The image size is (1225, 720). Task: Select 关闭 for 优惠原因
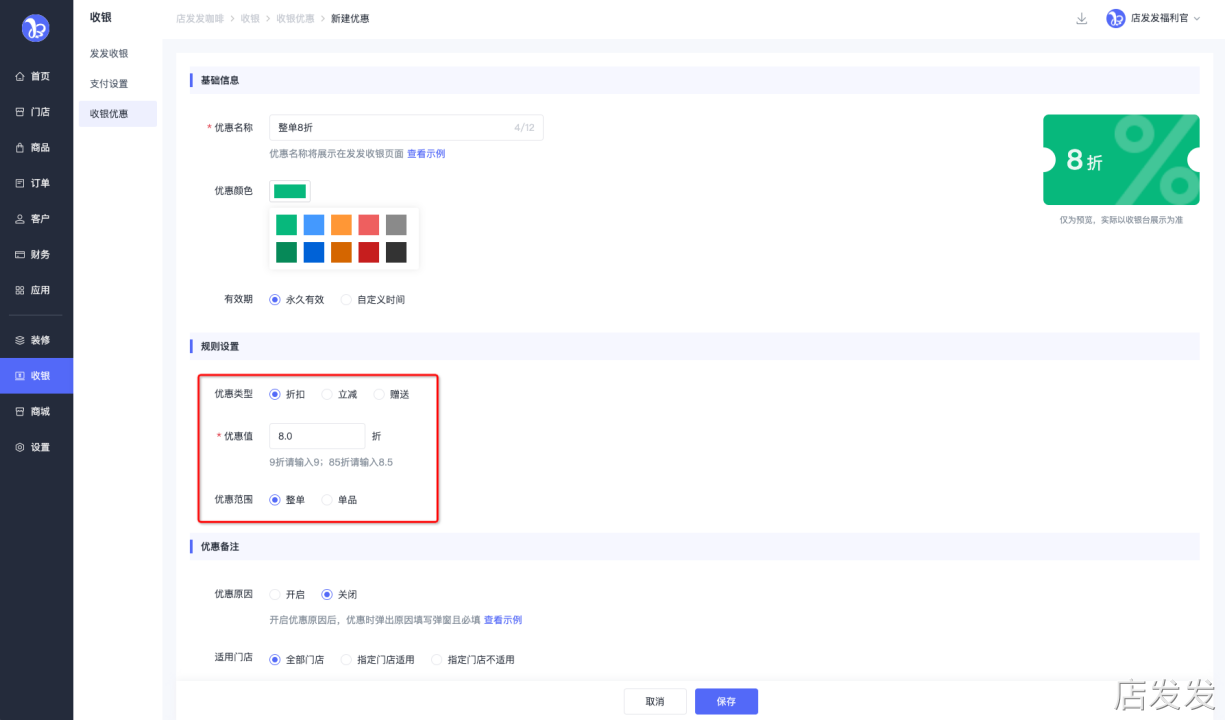coord(327,595)
